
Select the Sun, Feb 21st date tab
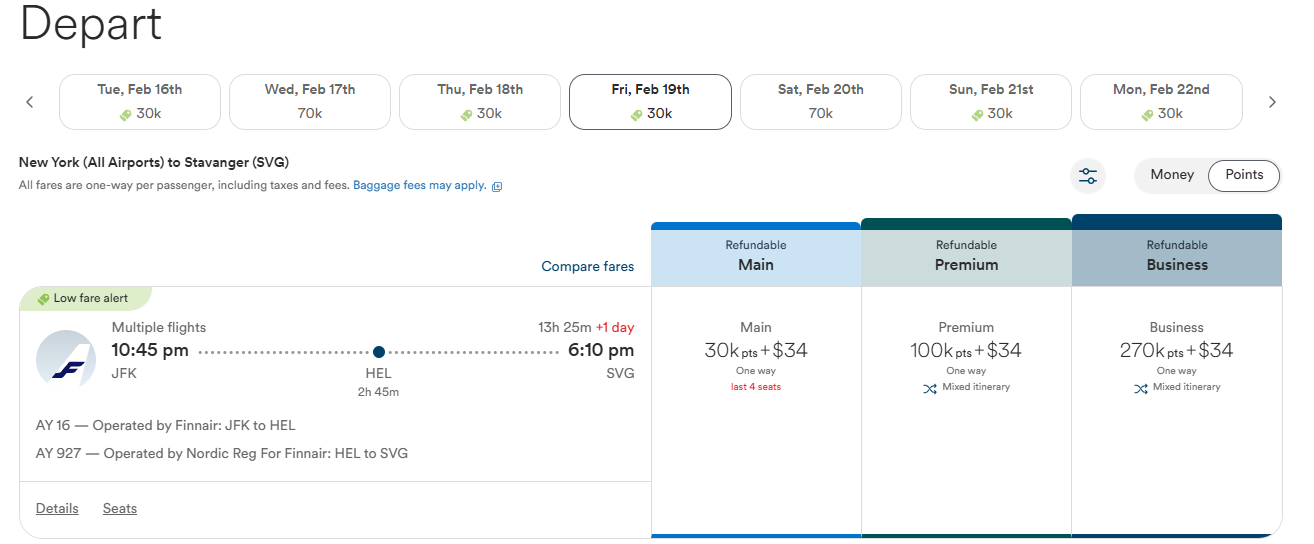pos(991,102)
